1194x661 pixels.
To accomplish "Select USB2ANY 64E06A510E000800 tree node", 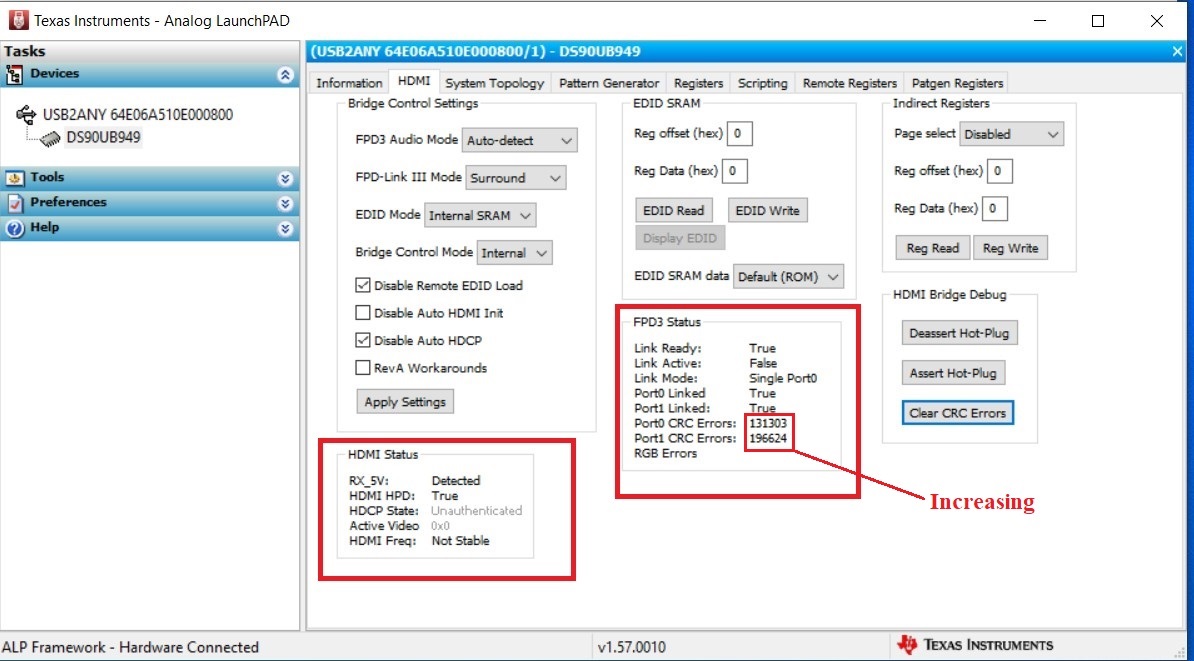I will pos(138,115).
